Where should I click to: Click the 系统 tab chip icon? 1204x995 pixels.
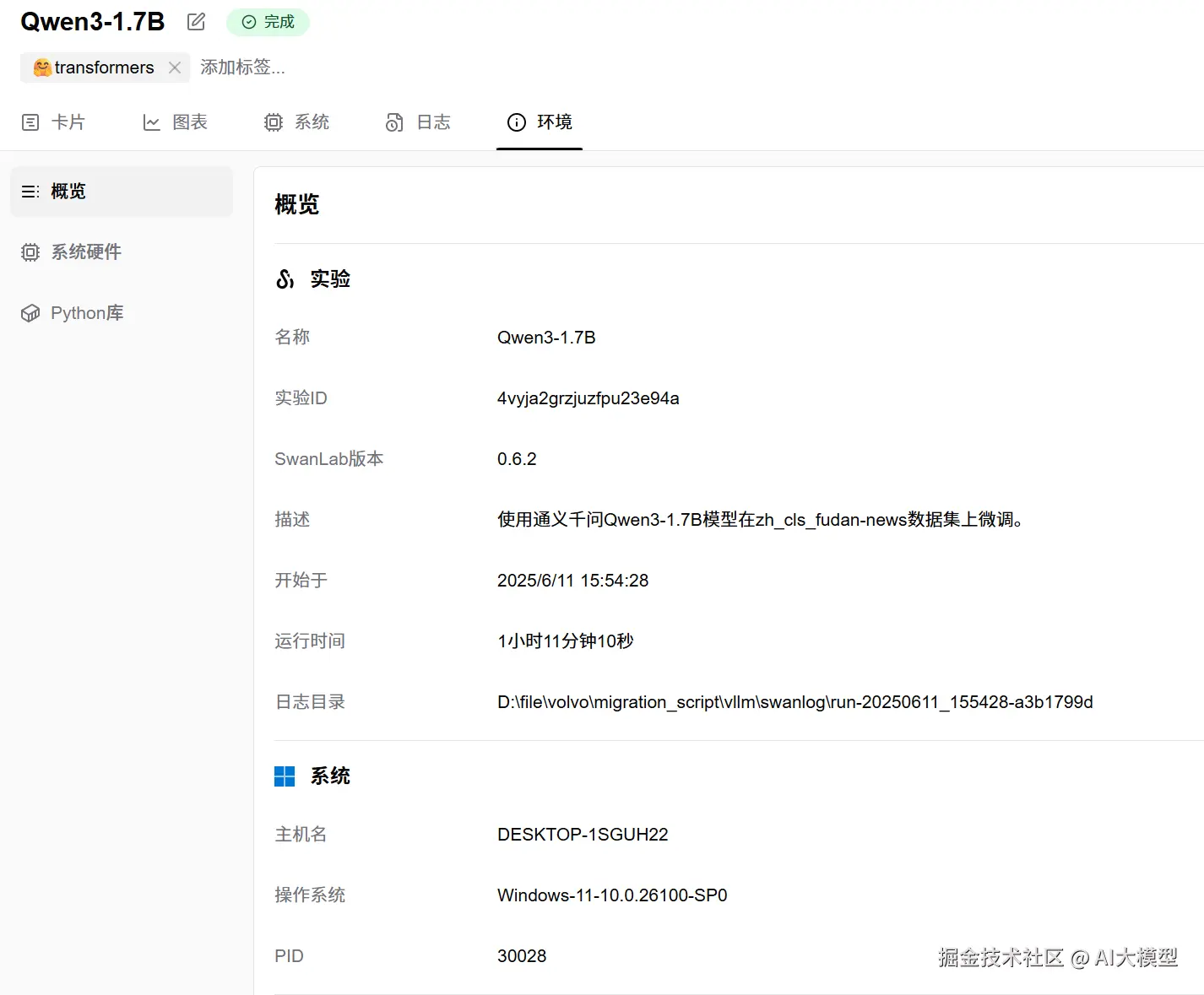click(274, 122)
